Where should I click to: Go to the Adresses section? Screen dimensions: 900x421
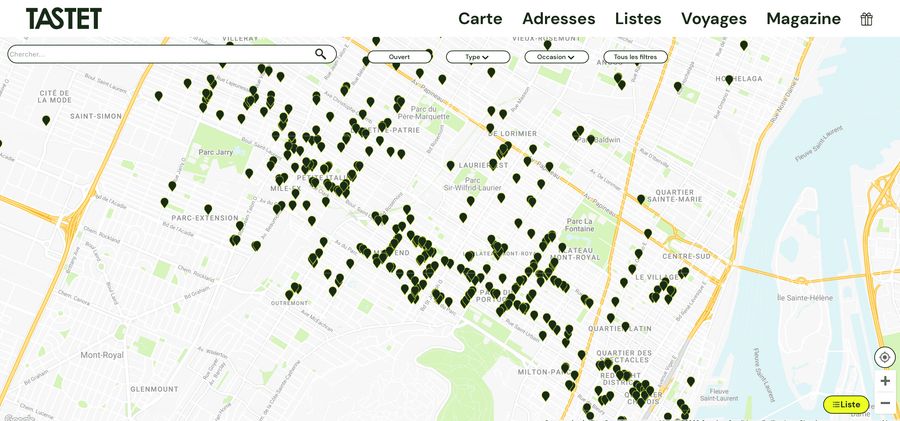(558, 19)
